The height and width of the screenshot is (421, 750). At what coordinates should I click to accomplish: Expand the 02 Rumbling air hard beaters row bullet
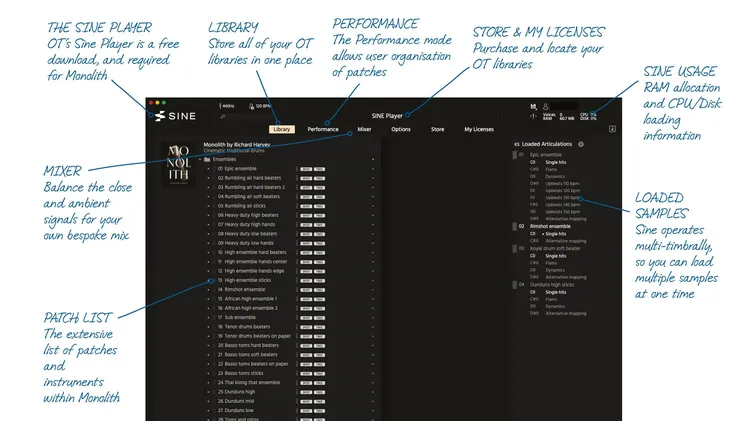coord(209,178)
